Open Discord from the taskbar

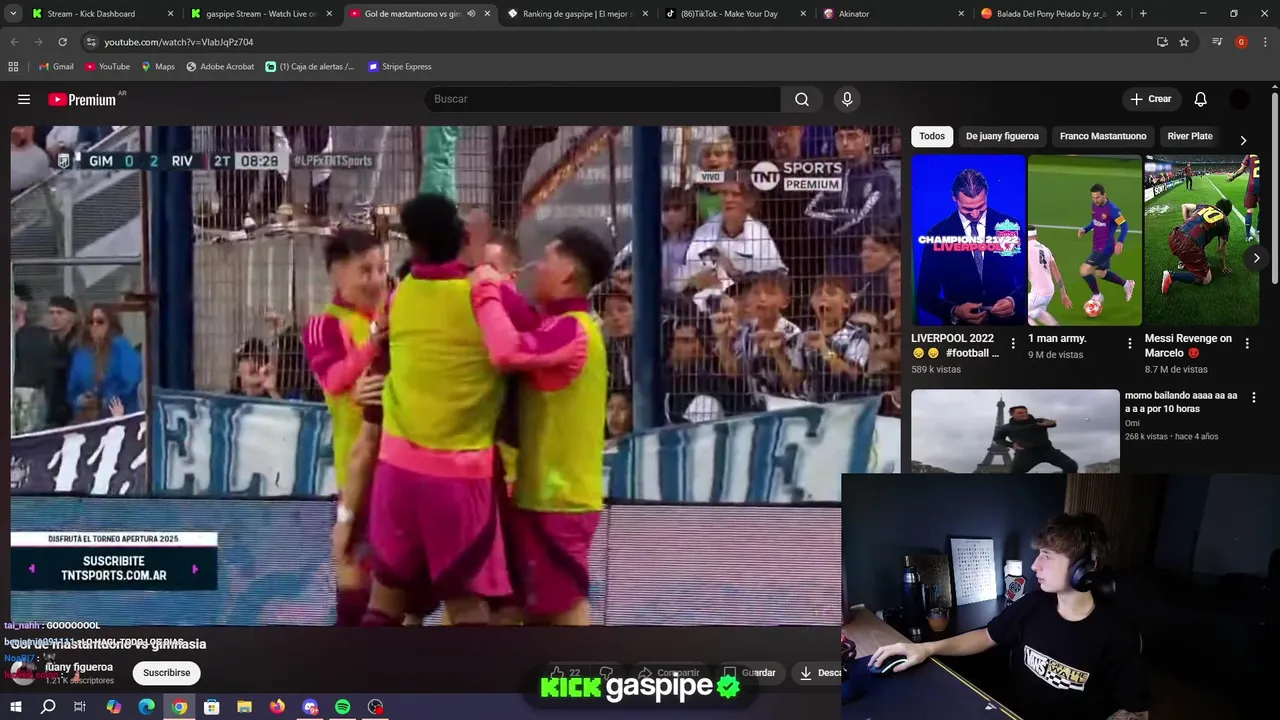point(310,707)
